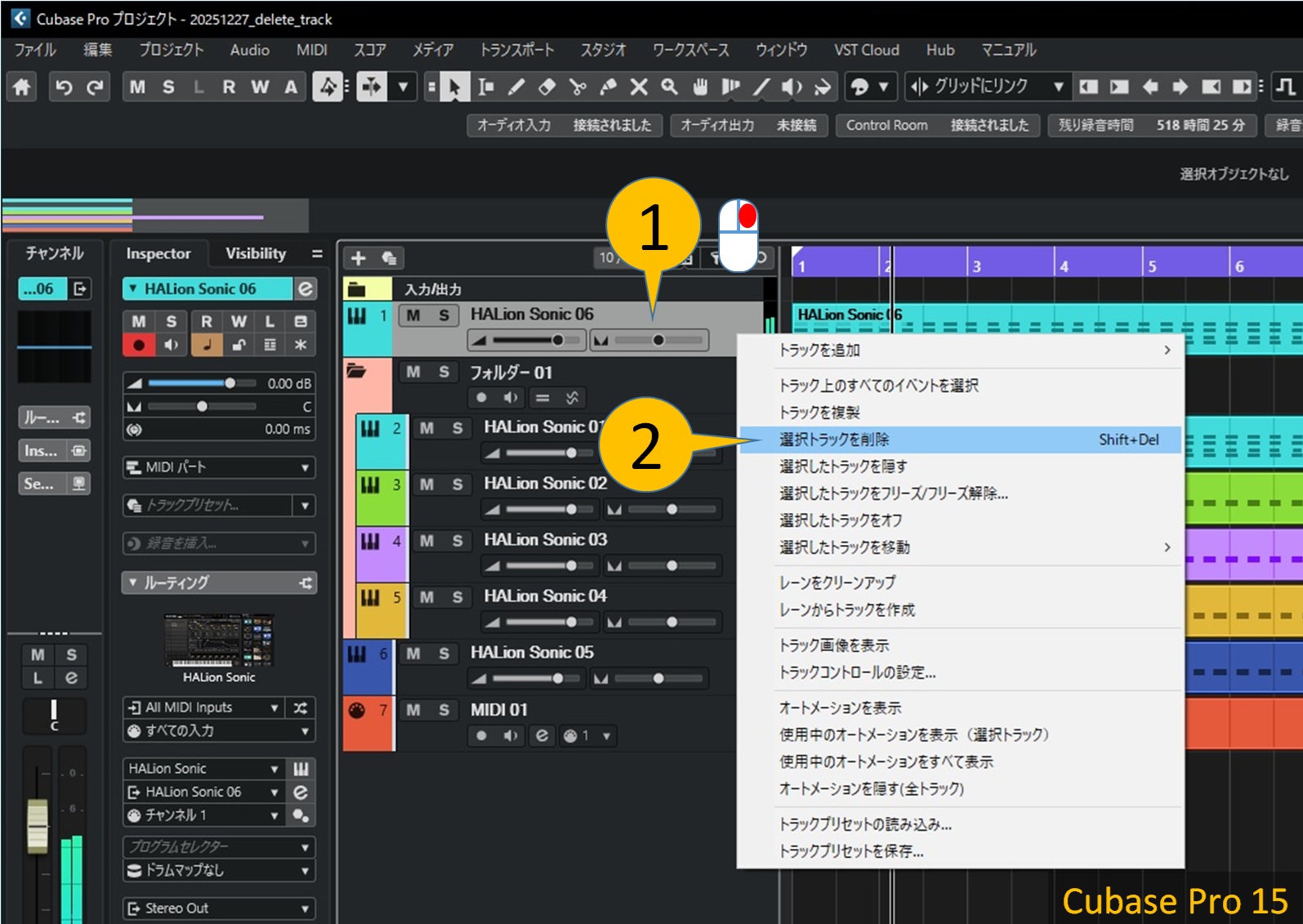
Task: Enable record on Inspector red button
Action: click(x=139, y=345)
